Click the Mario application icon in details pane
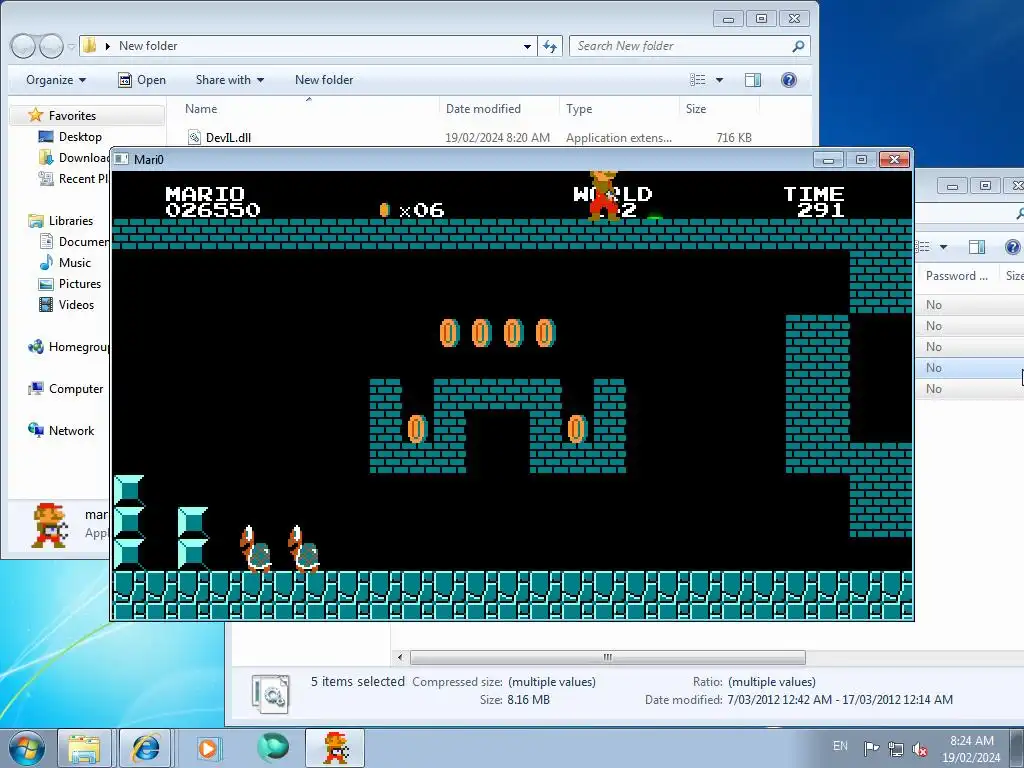This screenshot has width=1024, height=768. pyautogui.click(x=50, y=525)
